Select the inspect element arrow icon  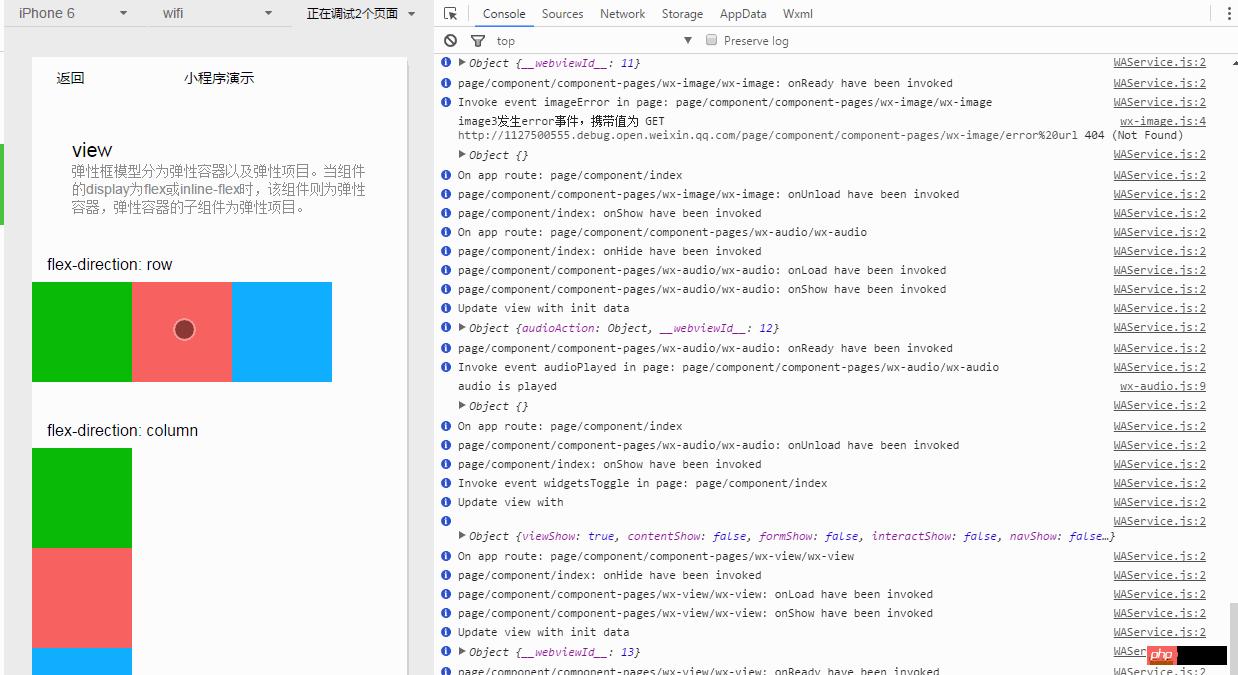pyautogui.click(x=449, y=13)
